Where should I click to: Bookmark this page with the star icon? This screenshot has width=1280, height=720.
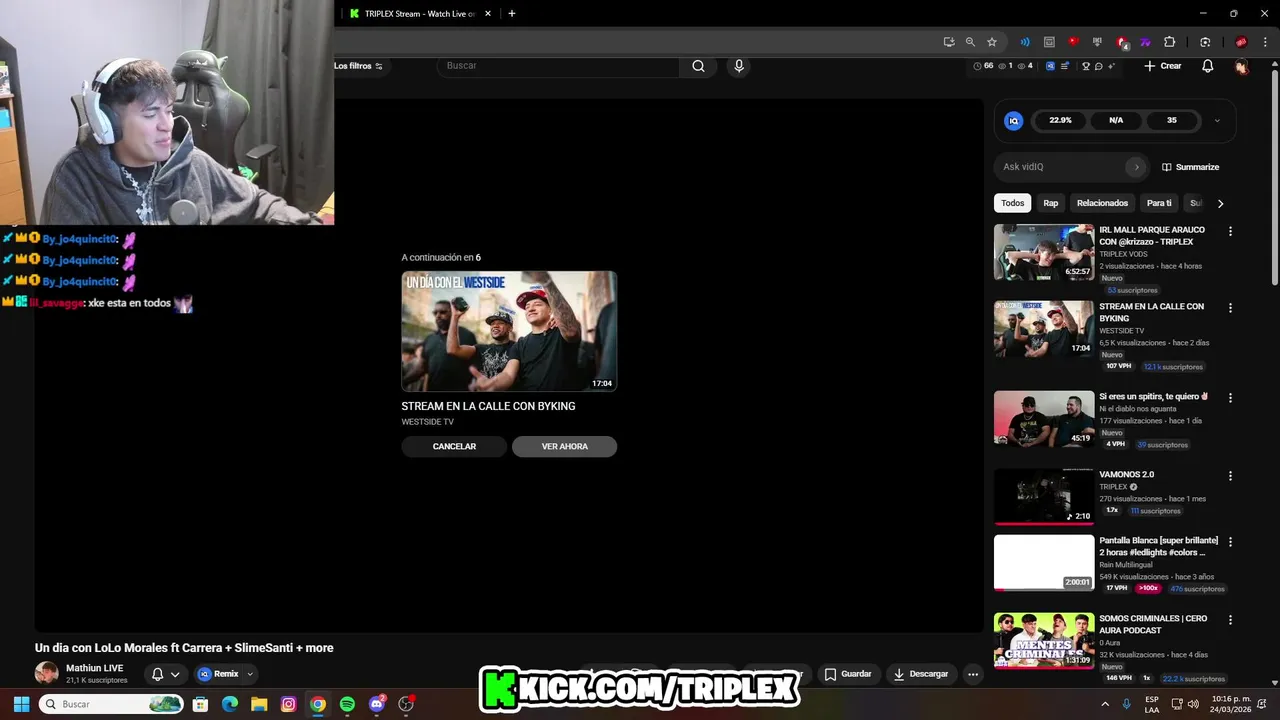coord(992,42)
